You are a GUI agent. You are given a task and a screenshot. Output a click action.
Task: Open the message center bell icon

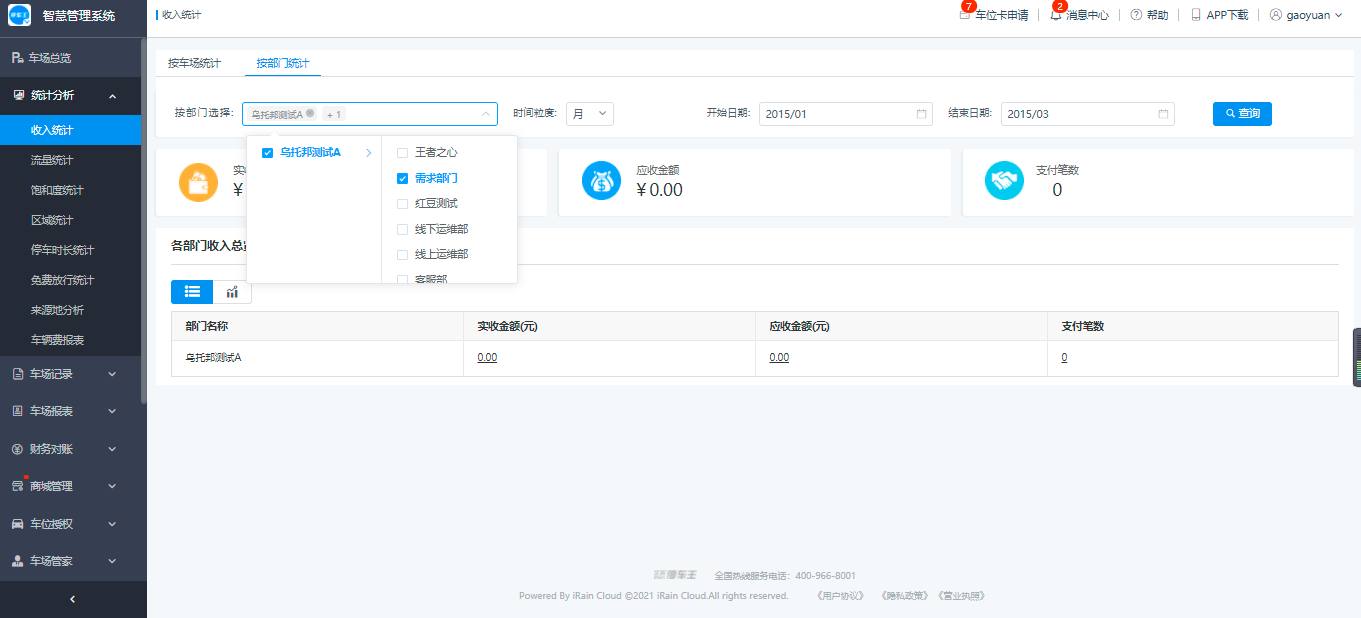[x=1055, y=15]
